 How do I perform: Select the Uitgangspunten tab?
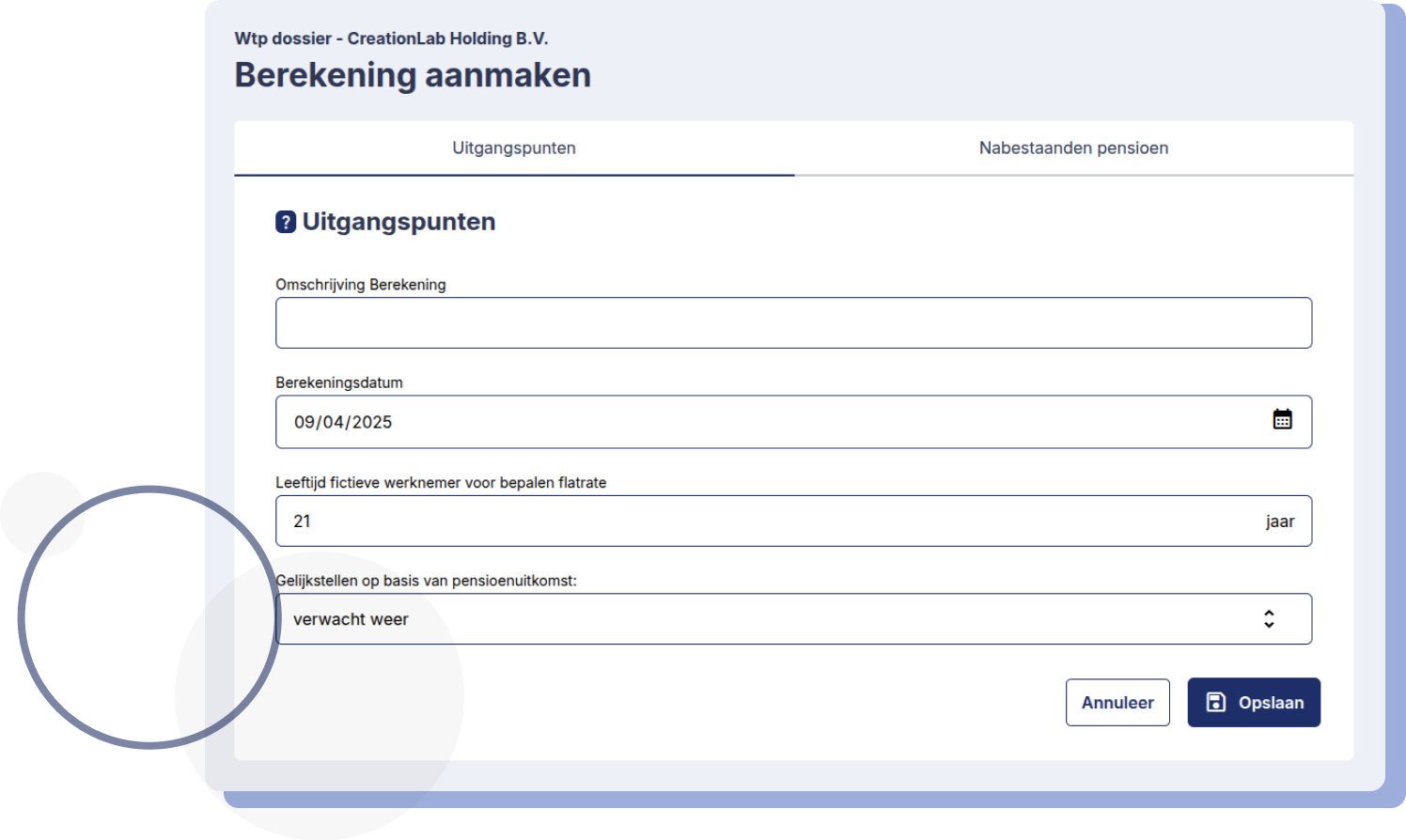pos(514,148)
